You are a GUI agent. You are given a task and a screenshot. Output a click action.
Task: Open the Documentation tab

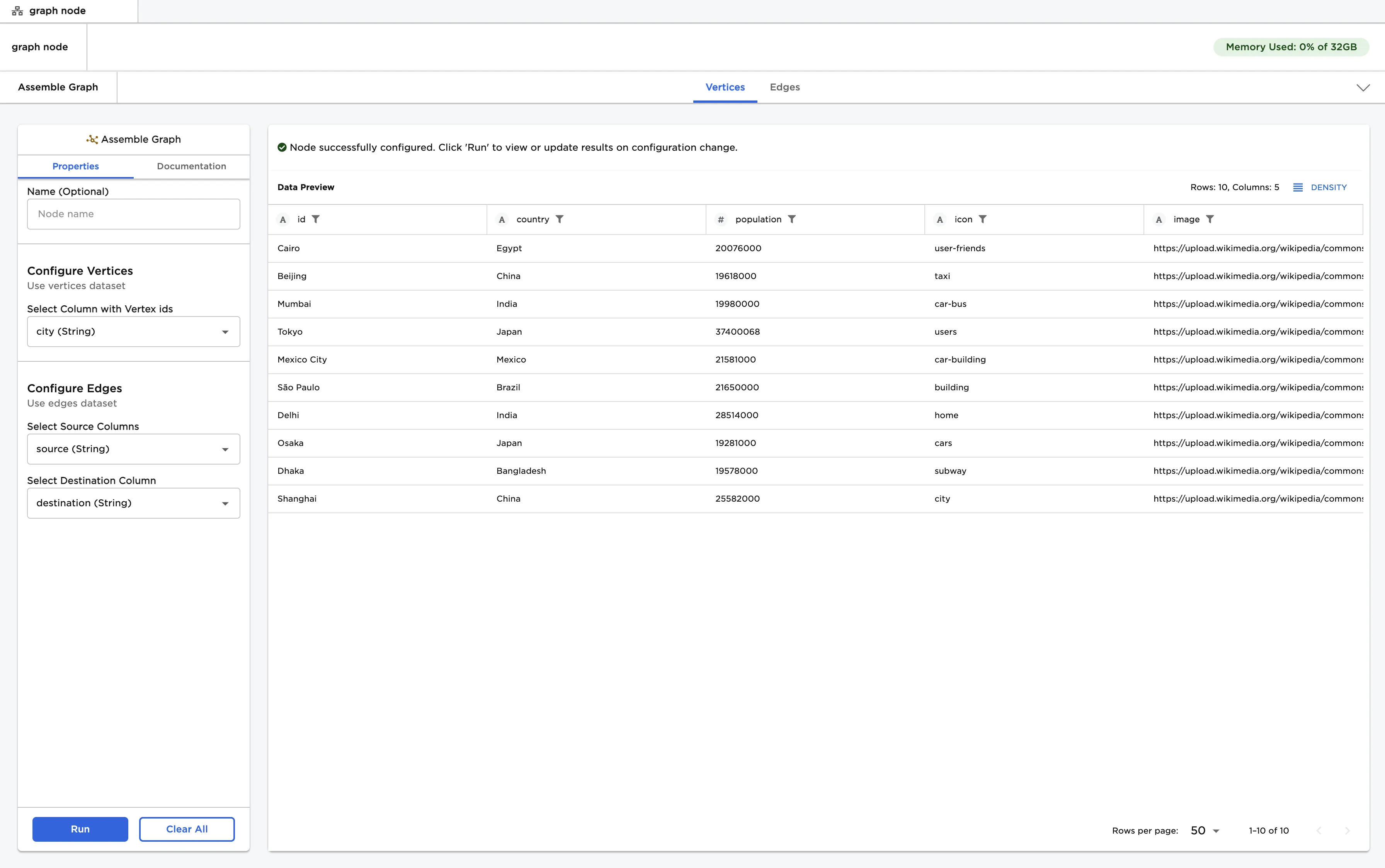tap(191, 167)
